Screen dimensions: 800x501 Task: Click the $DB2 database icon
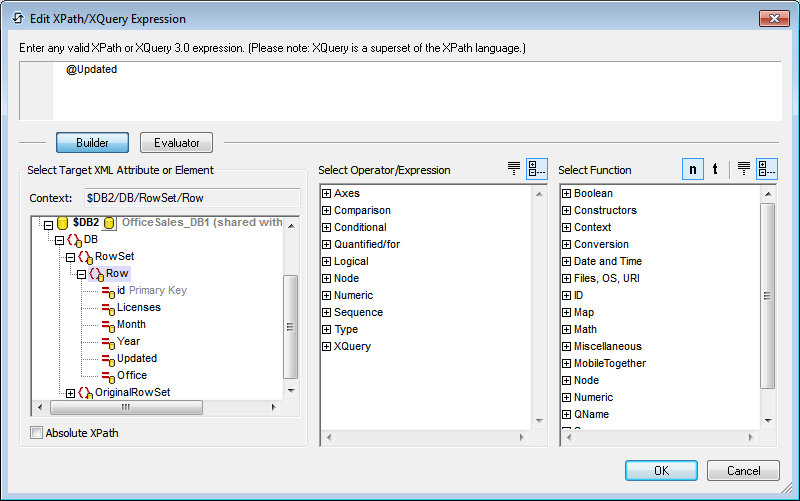[x=62, y=222]
